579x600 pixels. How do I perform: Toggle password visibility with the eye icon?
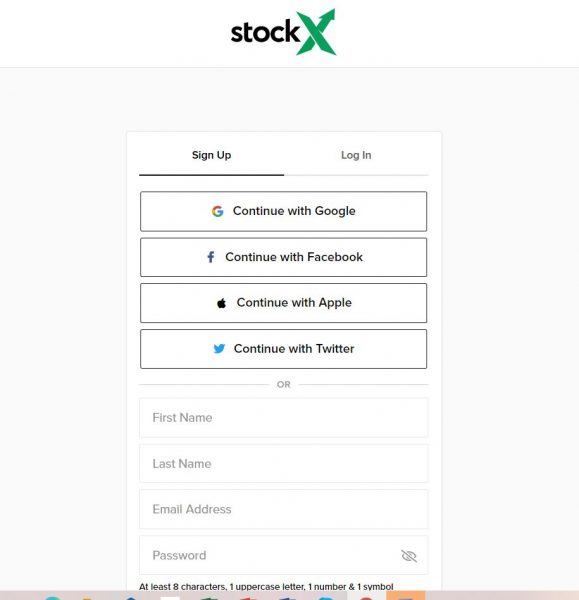point(409,556)
